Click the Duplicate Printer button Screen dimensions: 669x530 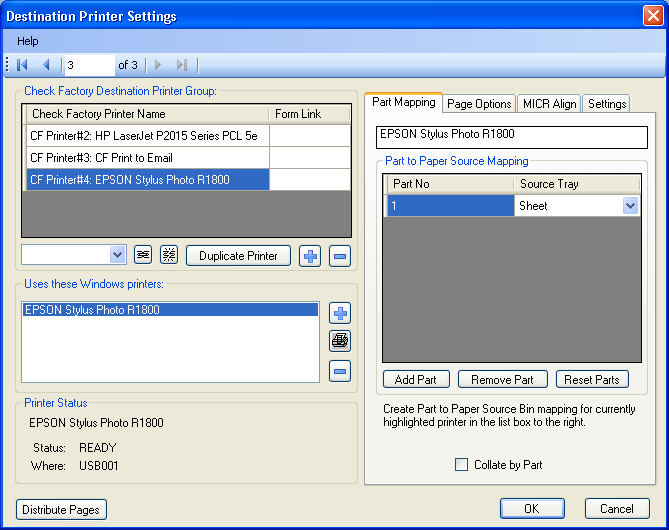tap(238, 255)
